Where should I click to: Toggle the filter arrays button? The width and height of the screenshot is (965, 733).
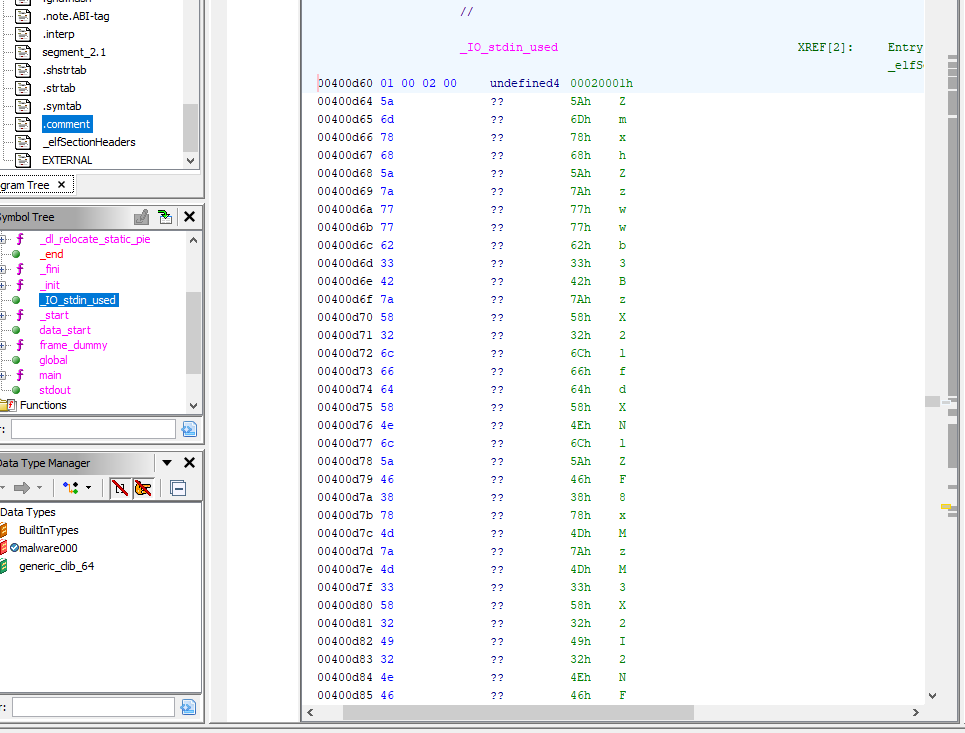(x=119, y=488)
